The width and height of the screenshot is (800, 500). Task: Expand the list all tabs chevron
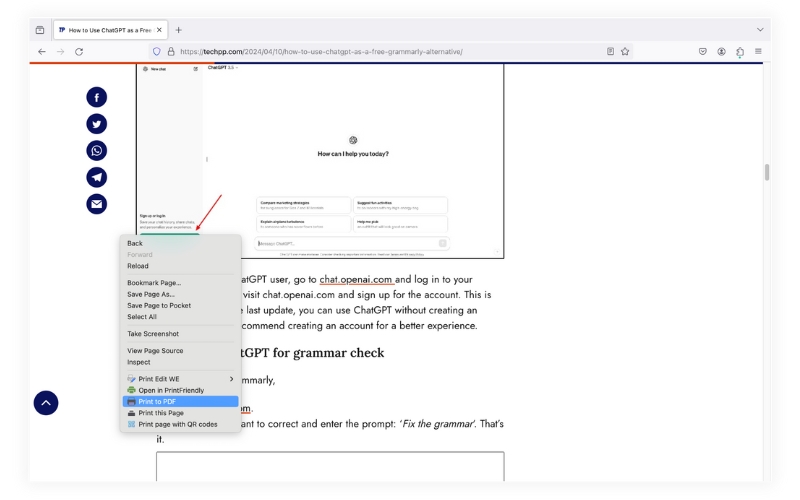760,30
